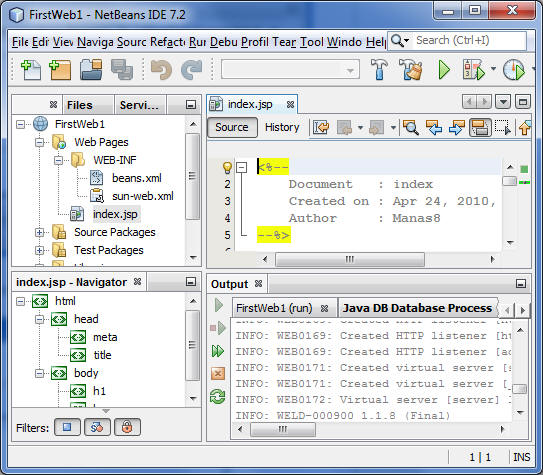The width and height of the screenshot is (543, 475).
Task: Collapse the Web Pages folder
Action: click(40, 142)
